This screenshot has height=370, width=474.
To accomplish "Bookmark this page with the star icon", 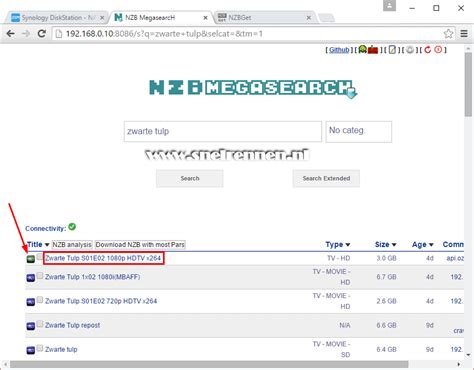I will click(x=448, y=34).
